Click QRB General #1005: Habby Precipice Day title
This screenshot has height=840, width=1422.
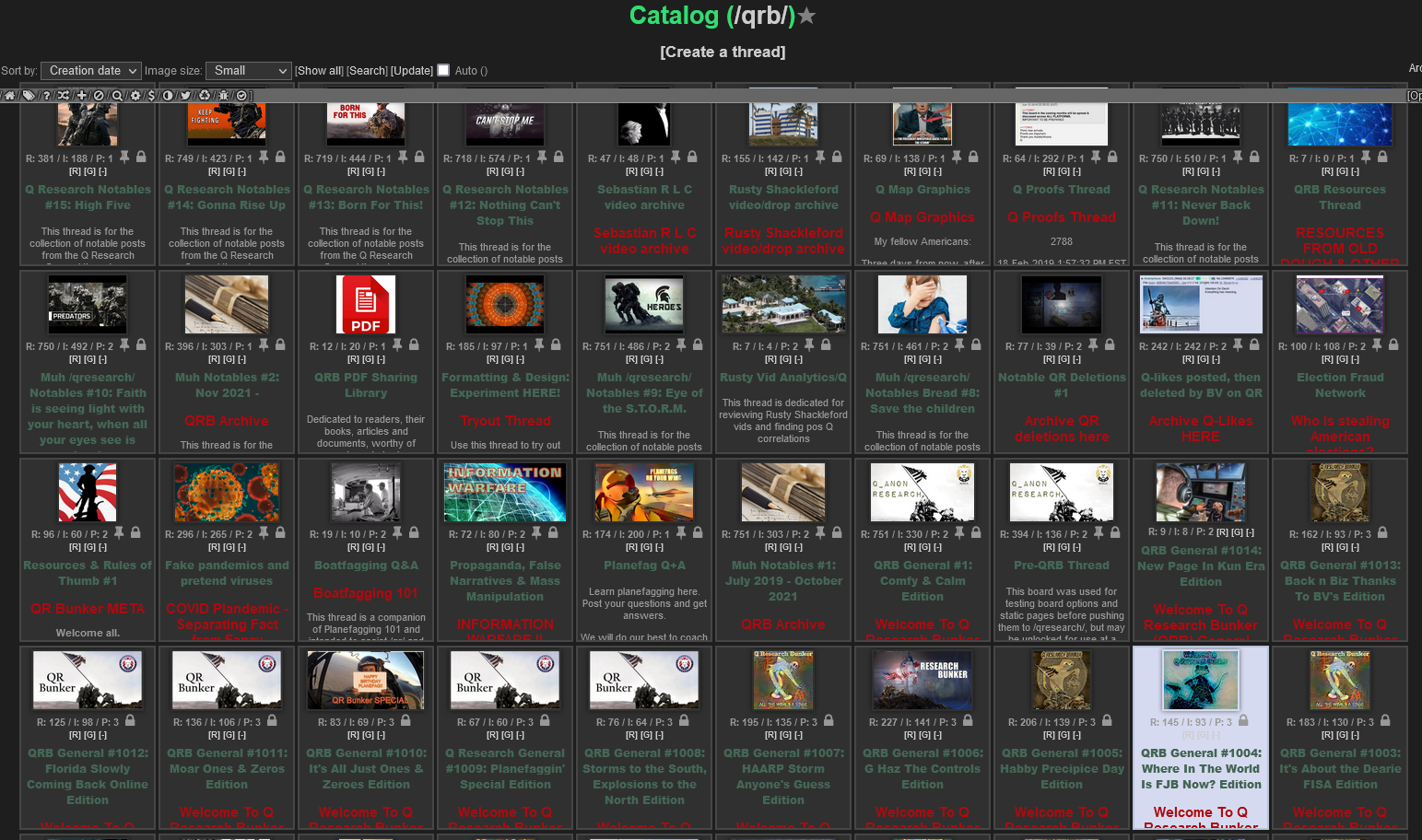(x=1062, y=768)
